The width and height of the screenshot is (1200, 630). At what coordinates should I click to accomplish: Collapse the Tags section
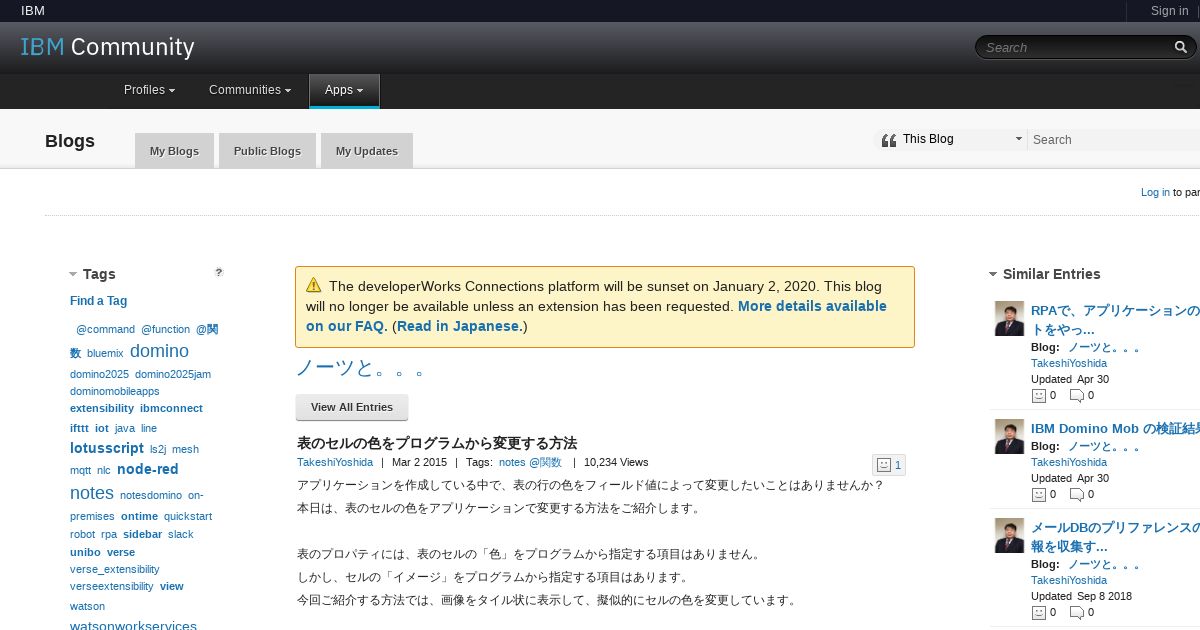[x=73, y=274]
